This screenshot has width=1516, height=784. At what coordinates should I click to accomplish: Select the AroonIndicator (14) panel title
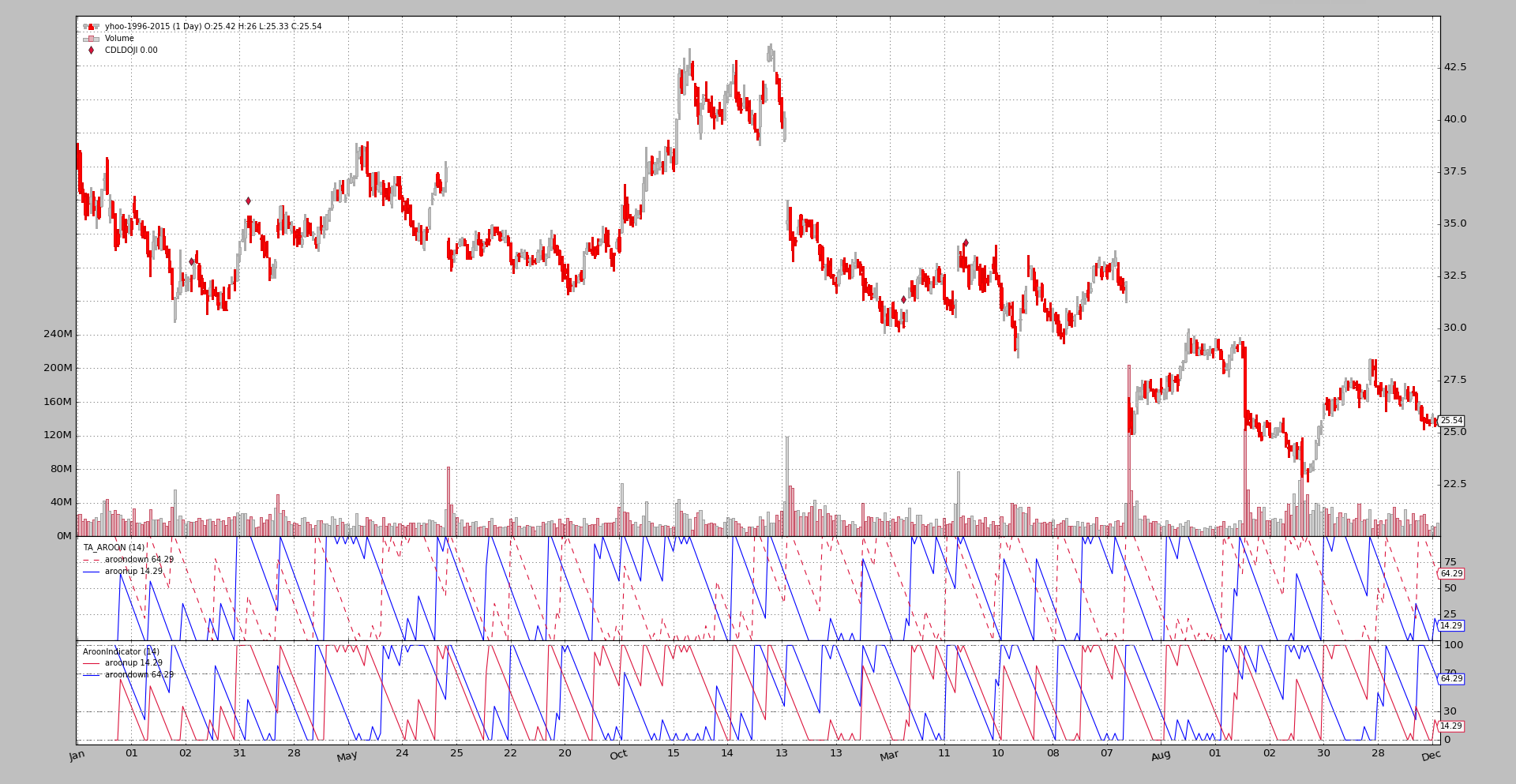pyautogui.click(x=121, y=652)
